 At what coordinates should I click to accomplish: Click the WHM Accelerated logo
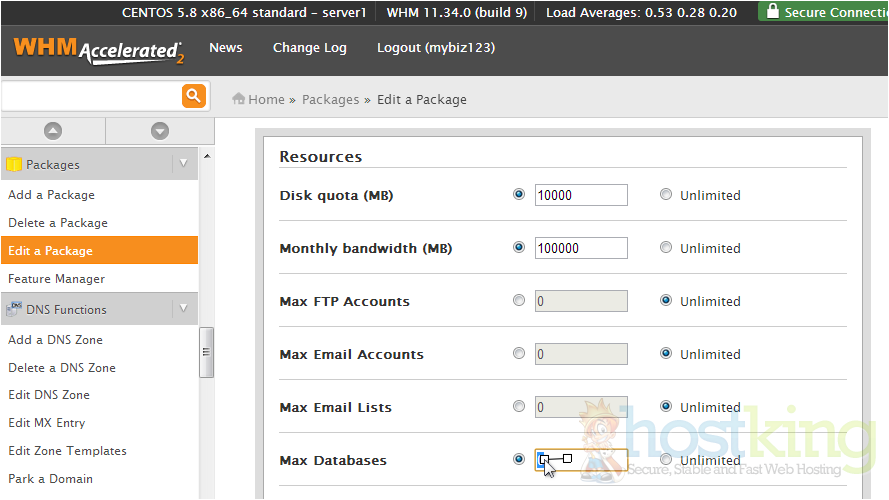tap(98, 50)
